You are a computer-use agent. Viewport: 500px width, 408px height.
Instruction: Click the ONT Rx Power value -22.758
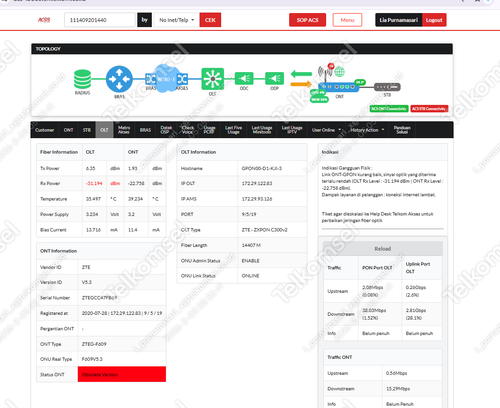[136, 183]
